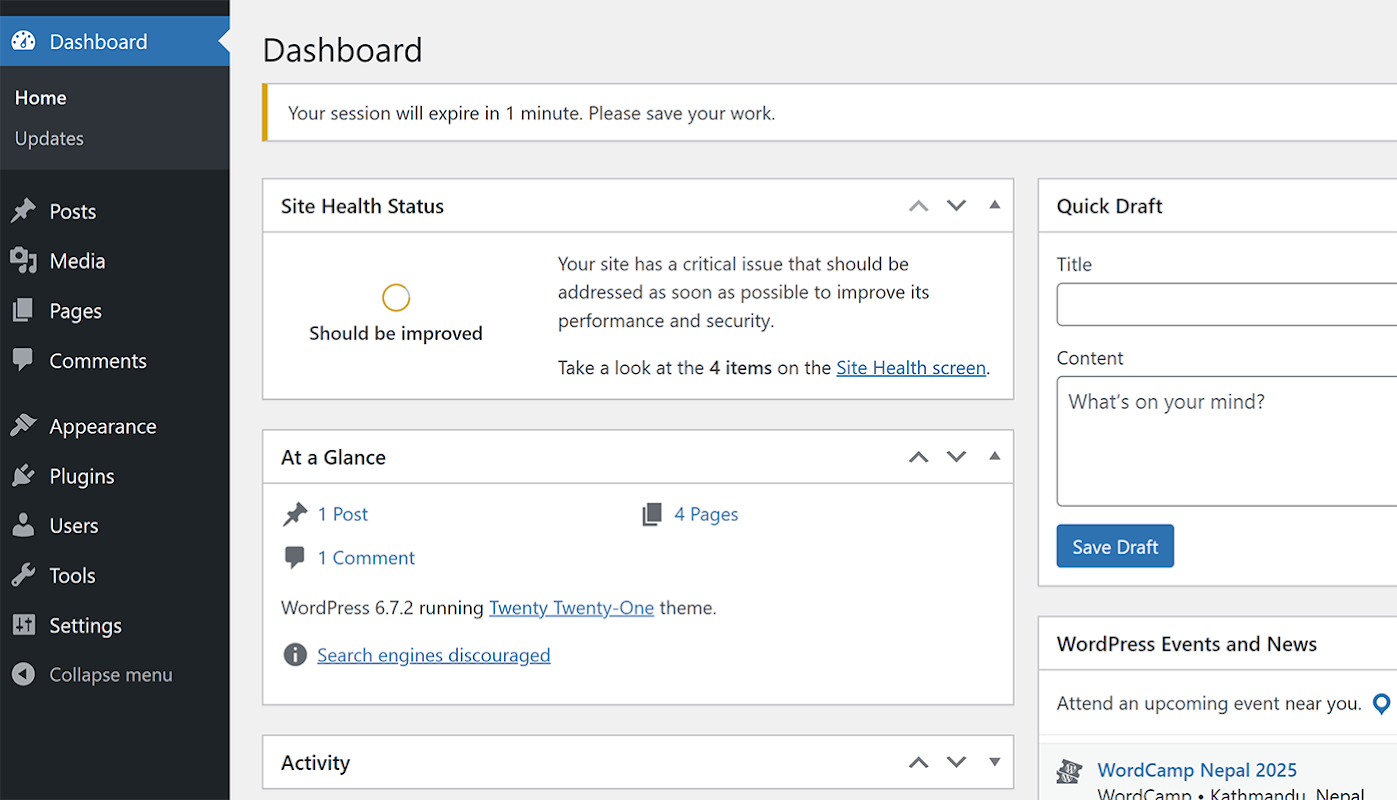Click the location pin icon in Events
1397x800 pixels.
[1381, 704]
